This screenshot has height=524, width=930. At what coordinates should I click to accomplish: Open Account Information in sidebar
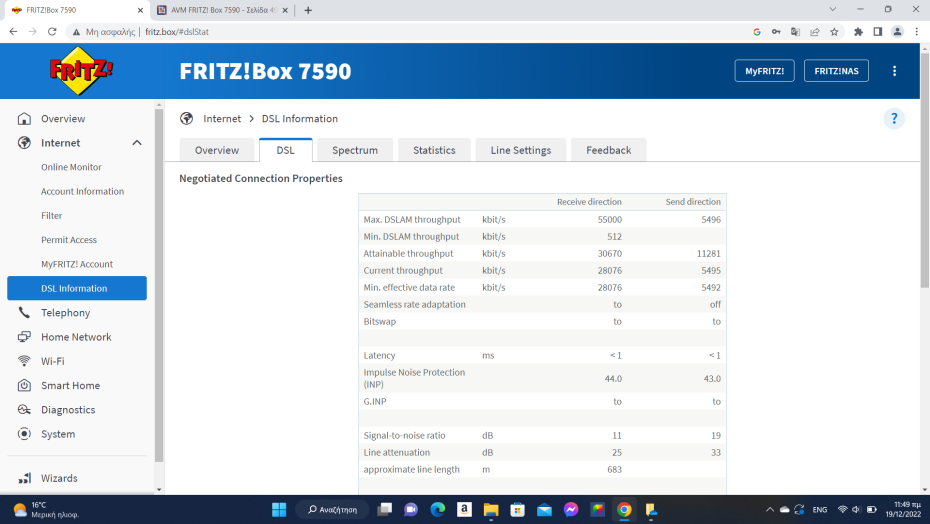[x=82, y=192]
